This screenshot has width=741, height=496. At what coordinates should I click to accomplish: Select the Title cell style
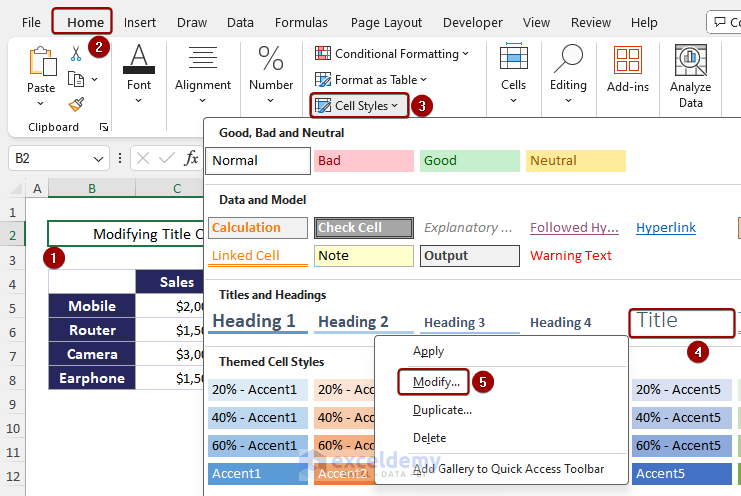[x=681, y=322]
